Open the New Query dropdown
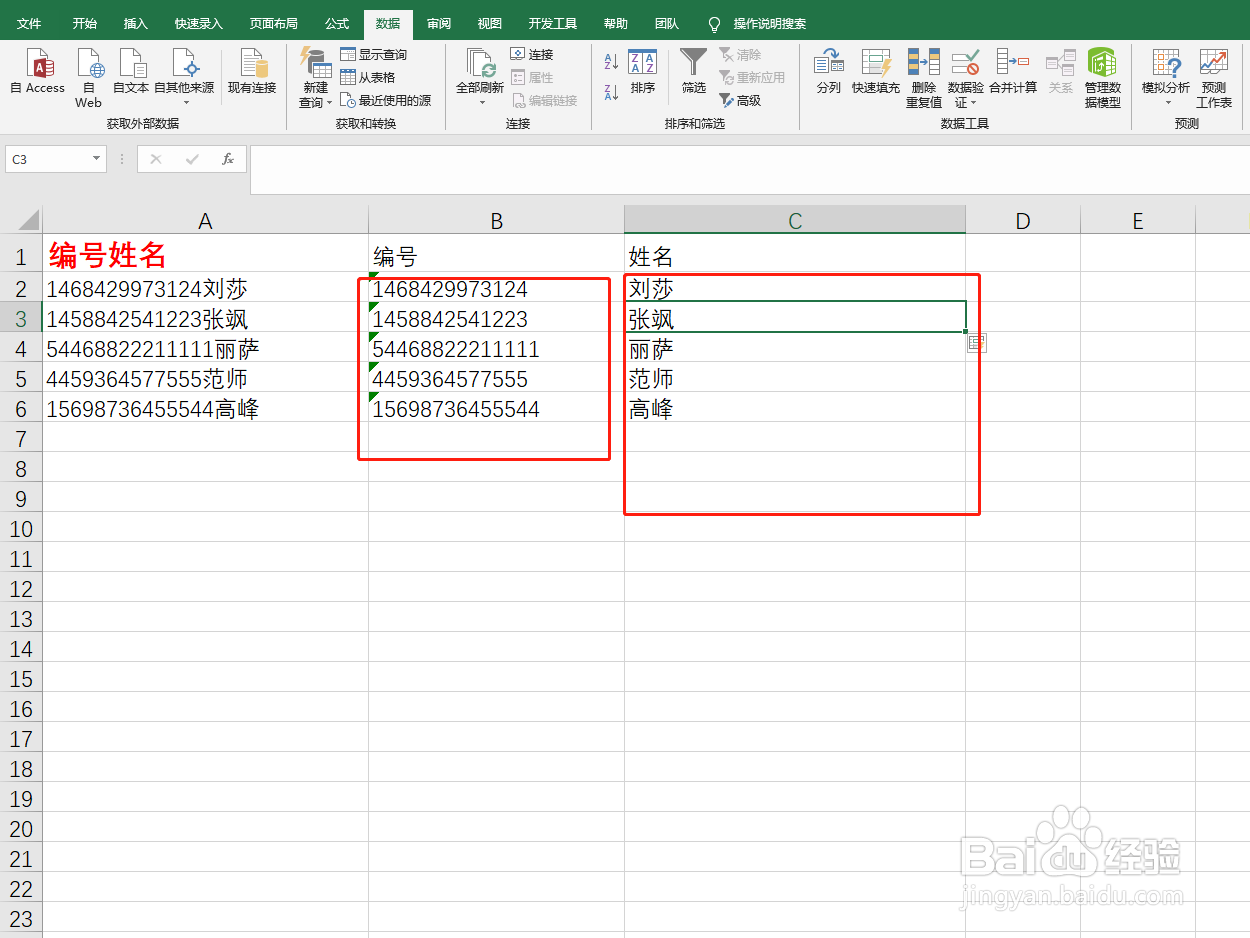Viewport: 1250px width, 938px height. point(316,78)
